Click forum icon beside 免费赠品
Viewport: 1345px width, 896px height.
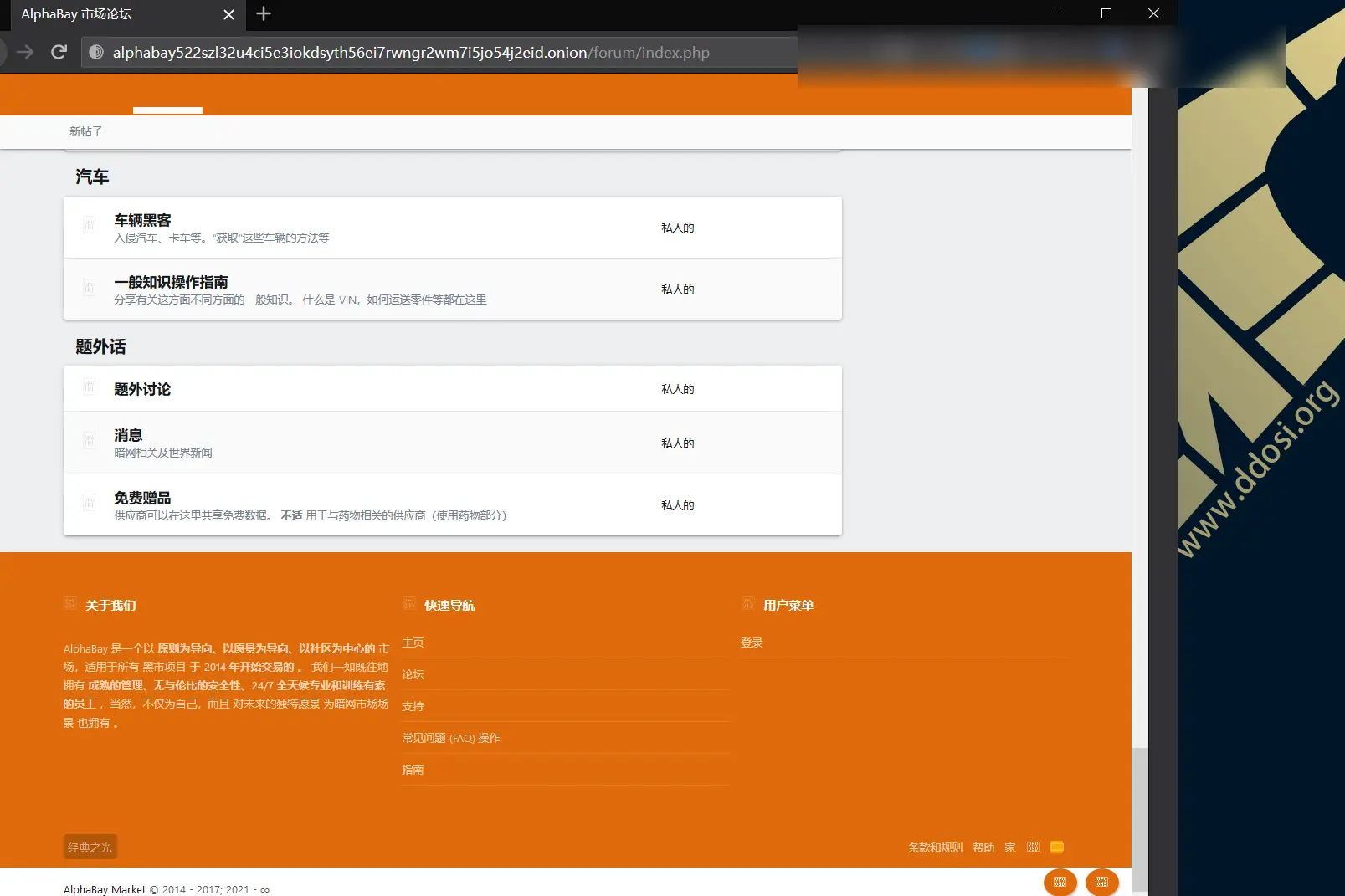[90, 503]
